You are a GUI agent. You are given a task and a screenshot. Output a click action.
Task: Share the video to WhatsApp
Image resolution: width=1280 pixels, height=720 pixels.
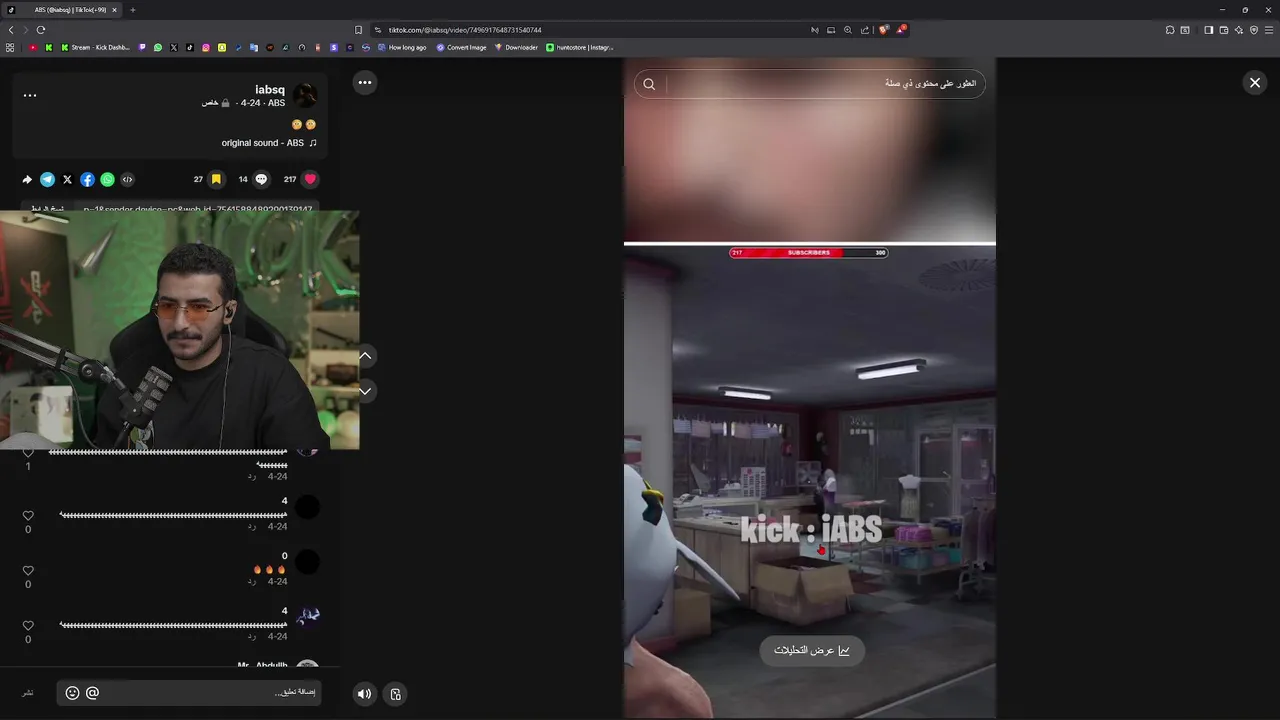coord(107,179)
